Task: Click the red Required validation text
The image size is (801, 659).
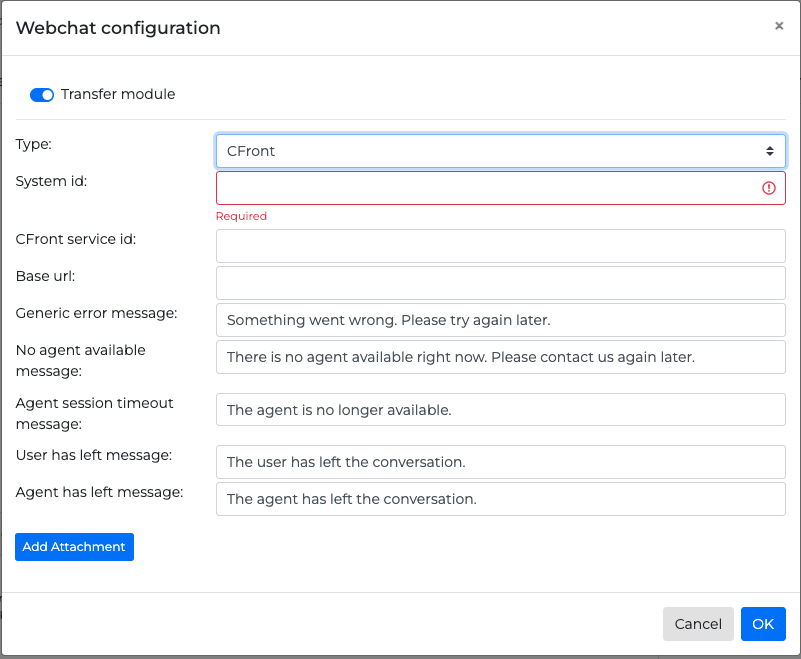Action: coord(241,216)
